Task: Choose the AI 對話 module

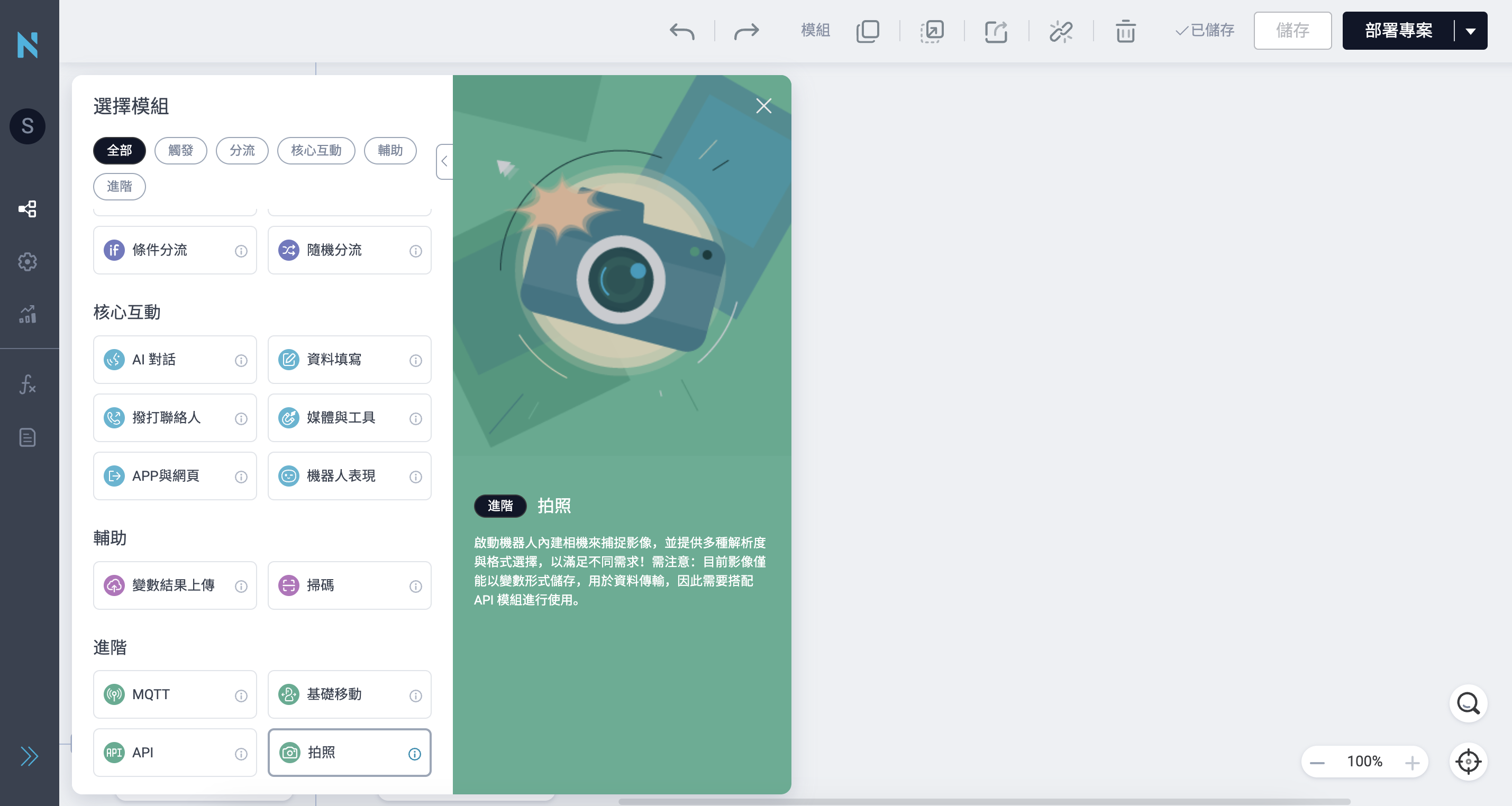Action: (175, 360)
